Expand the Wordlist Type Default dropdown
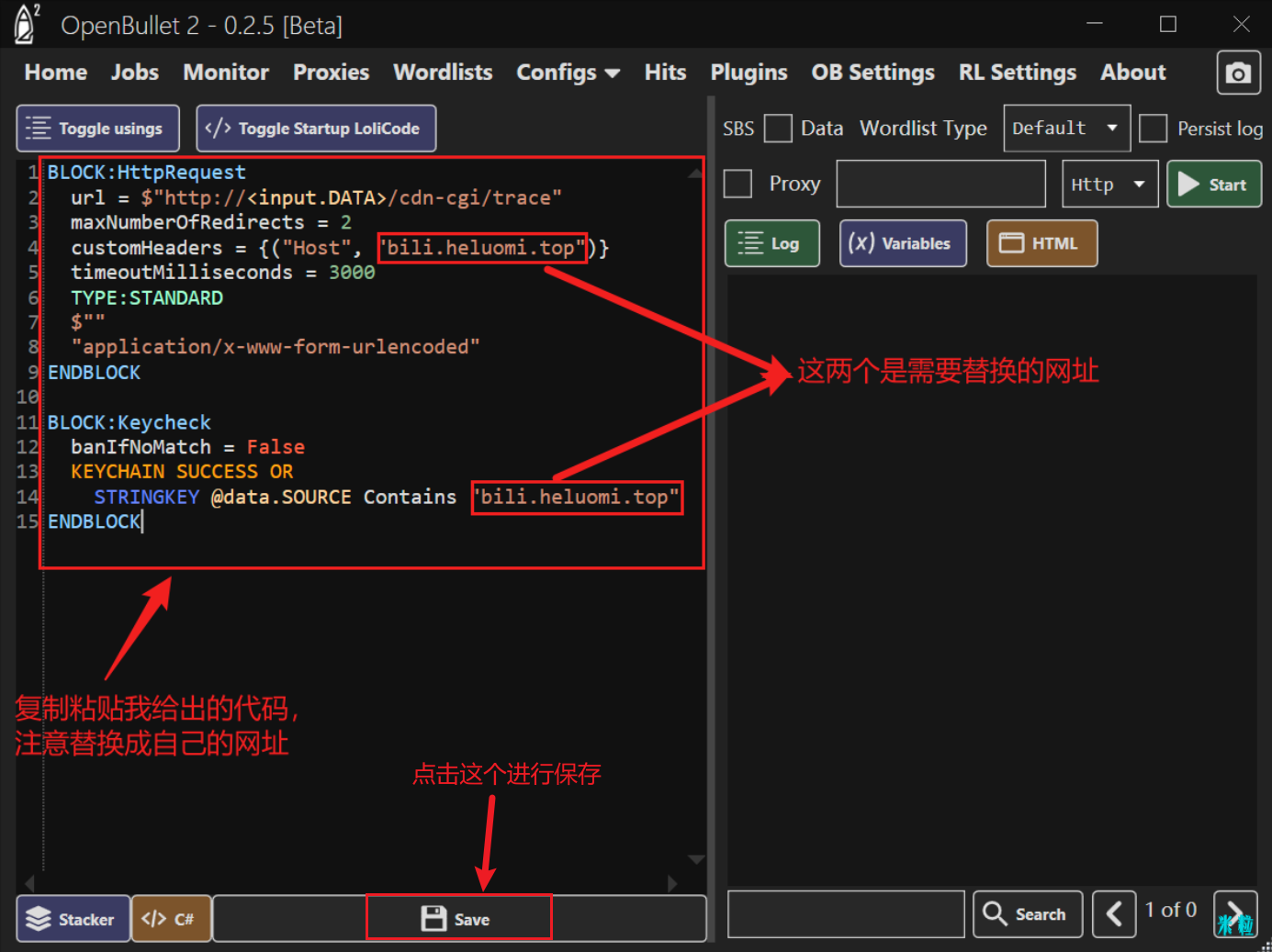1272x952 pixels. pos(1065,129)
